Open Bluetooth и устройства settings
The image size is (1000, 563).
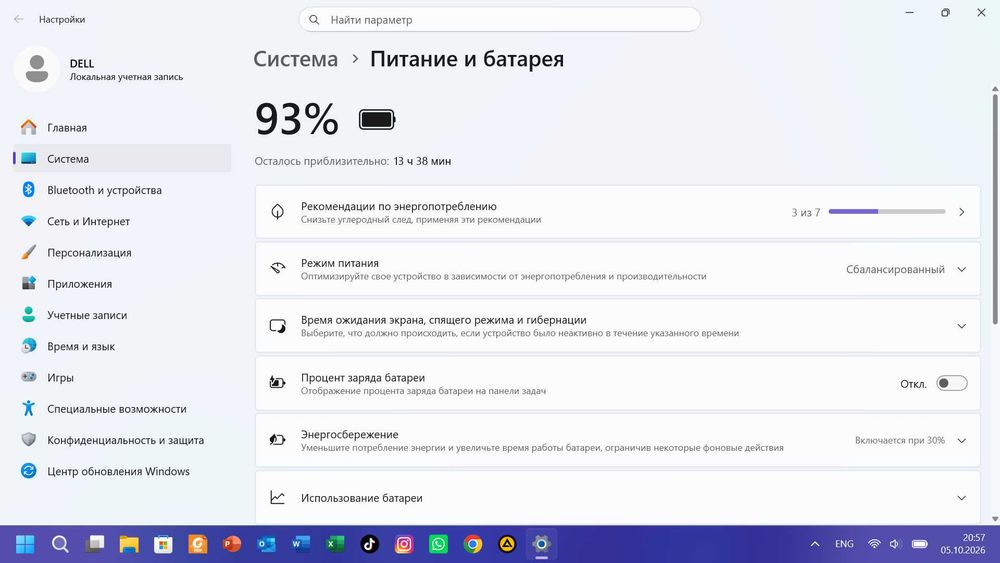pyautogui.click(x=122, y=190)
